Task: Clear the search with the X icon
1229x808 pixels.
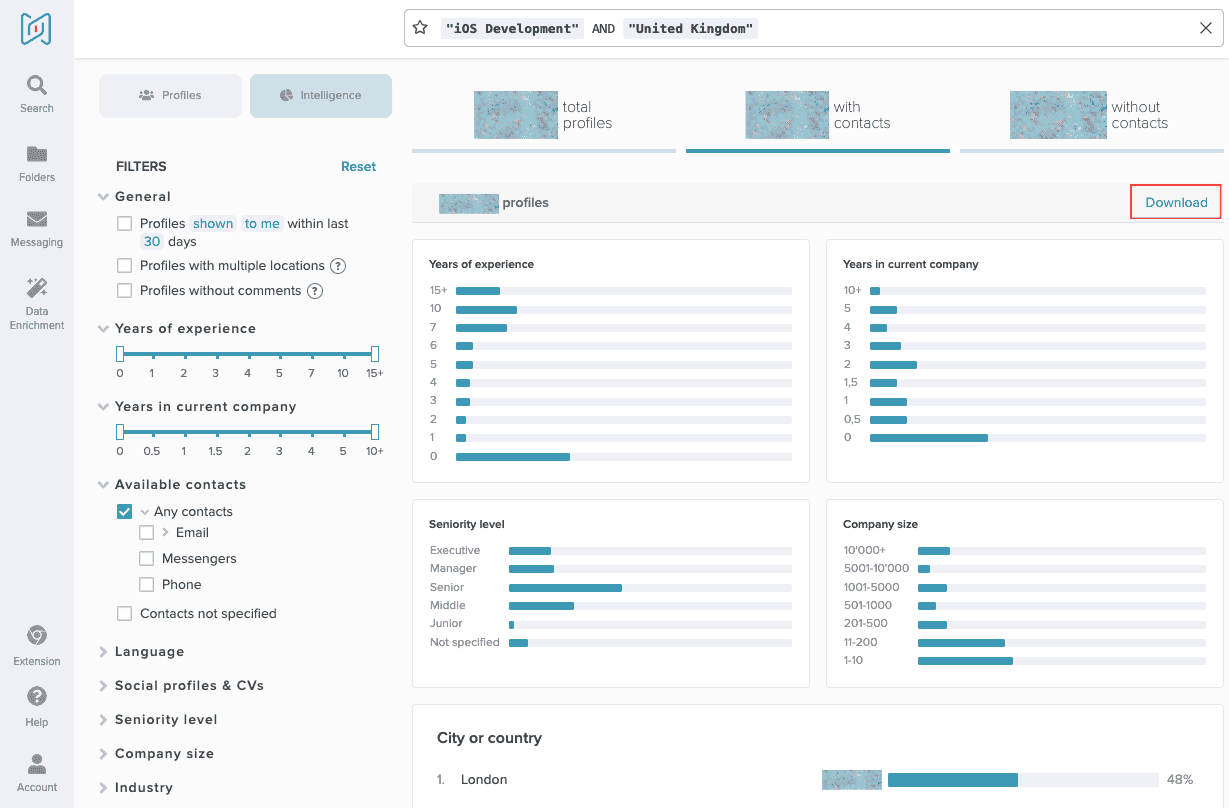Action: [1205, 28]
